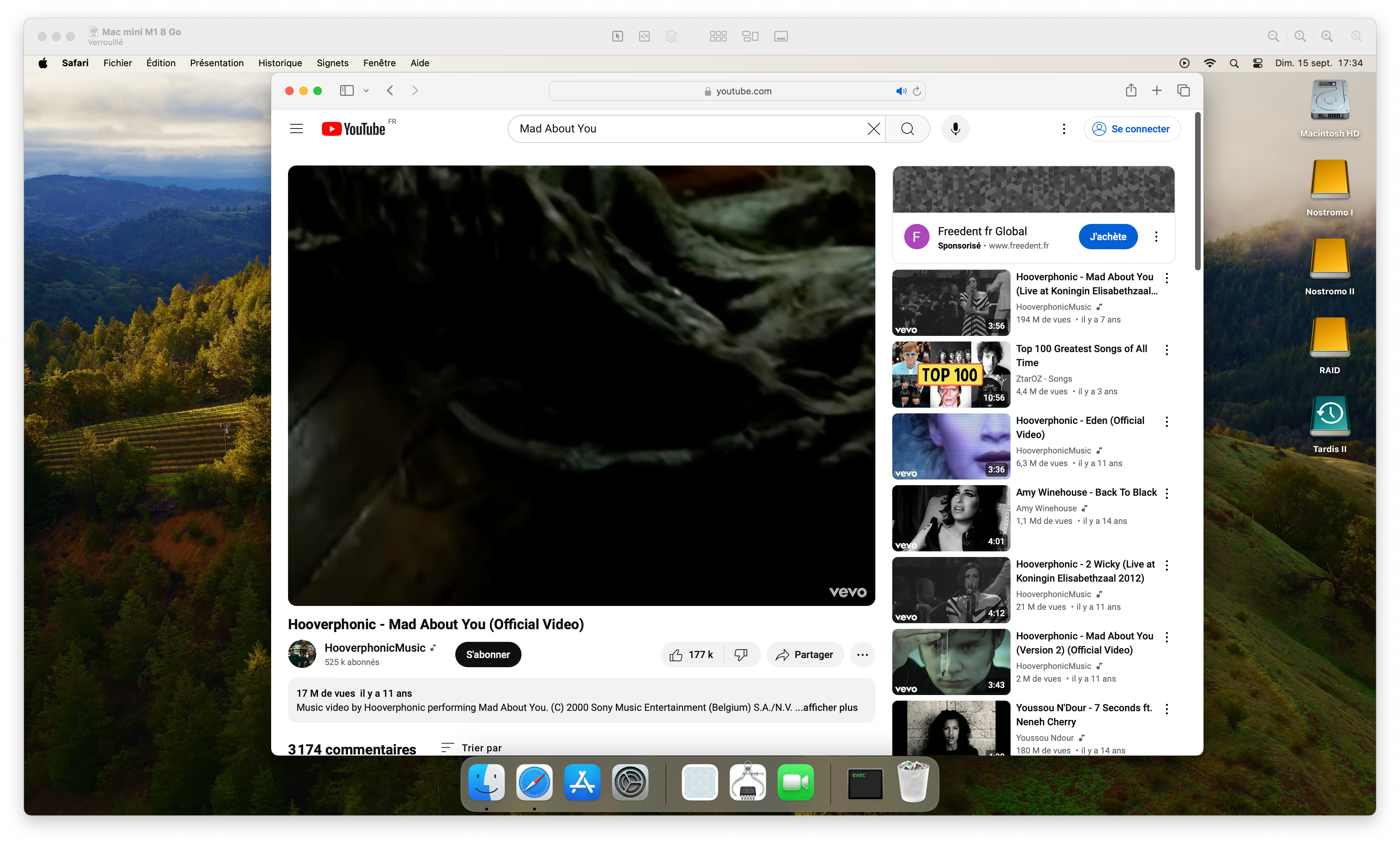The height and width of the screenshot is (845, 1400).
Task: Open more actions under the video
Action: pyautogui.click(x=862, y=655)
